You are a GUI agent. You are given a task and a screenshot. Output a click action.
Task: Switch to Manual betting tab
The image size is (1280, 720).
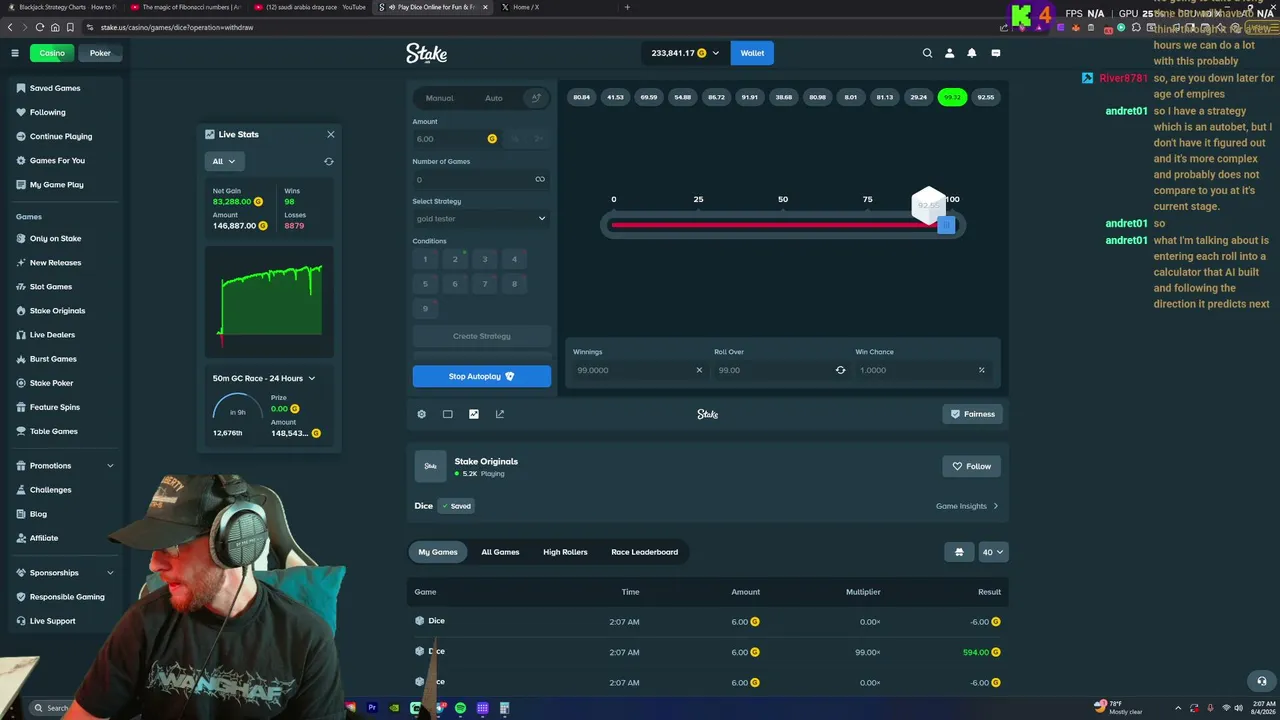point(440,98)
